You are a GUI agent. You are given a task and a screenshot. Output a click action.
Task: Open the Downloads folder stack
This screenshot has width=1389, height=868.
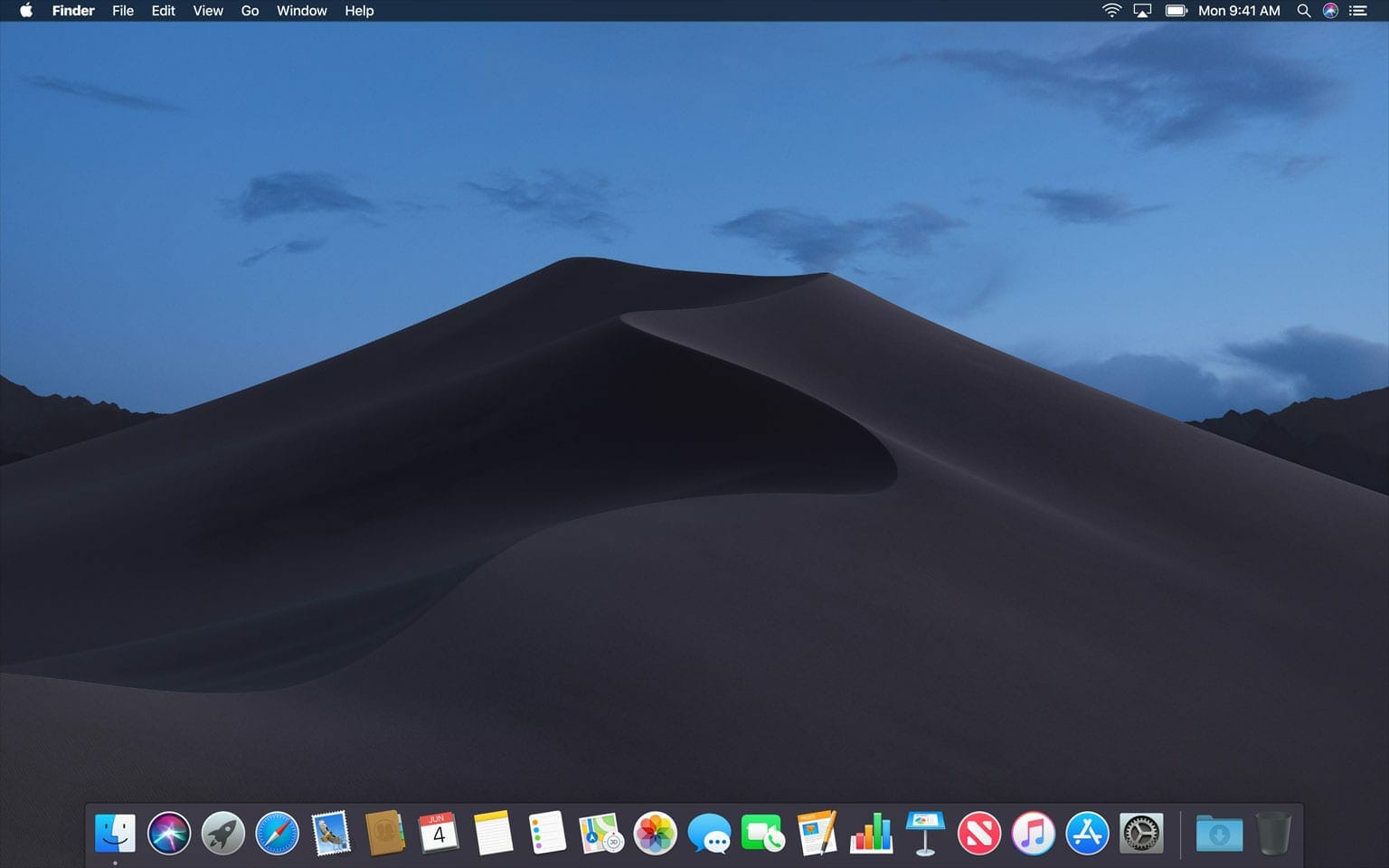tap(1219, 833)
